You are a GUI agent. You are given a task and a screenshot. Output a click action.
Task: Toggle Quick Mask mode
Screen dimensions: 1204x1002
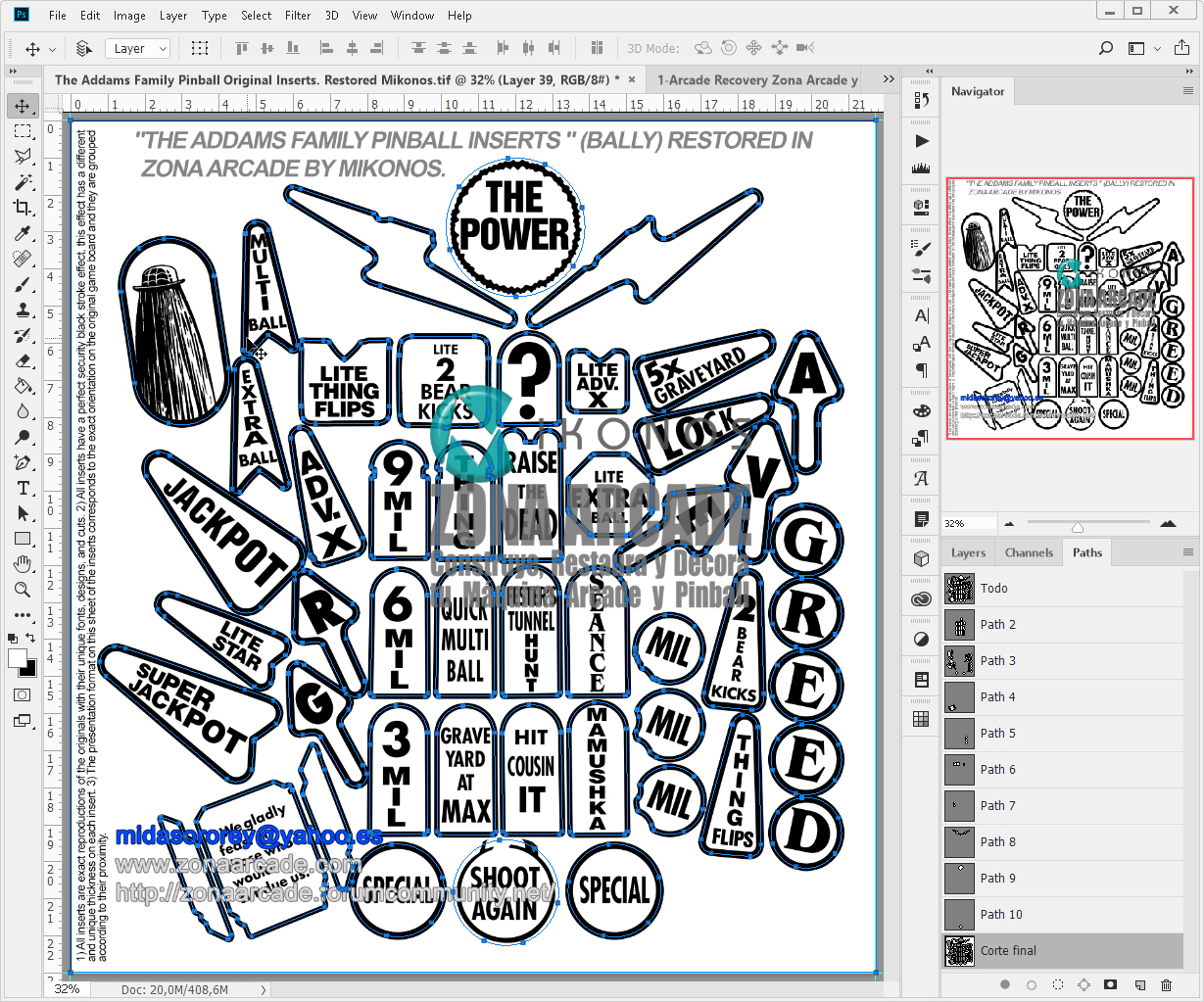point(23,694)
